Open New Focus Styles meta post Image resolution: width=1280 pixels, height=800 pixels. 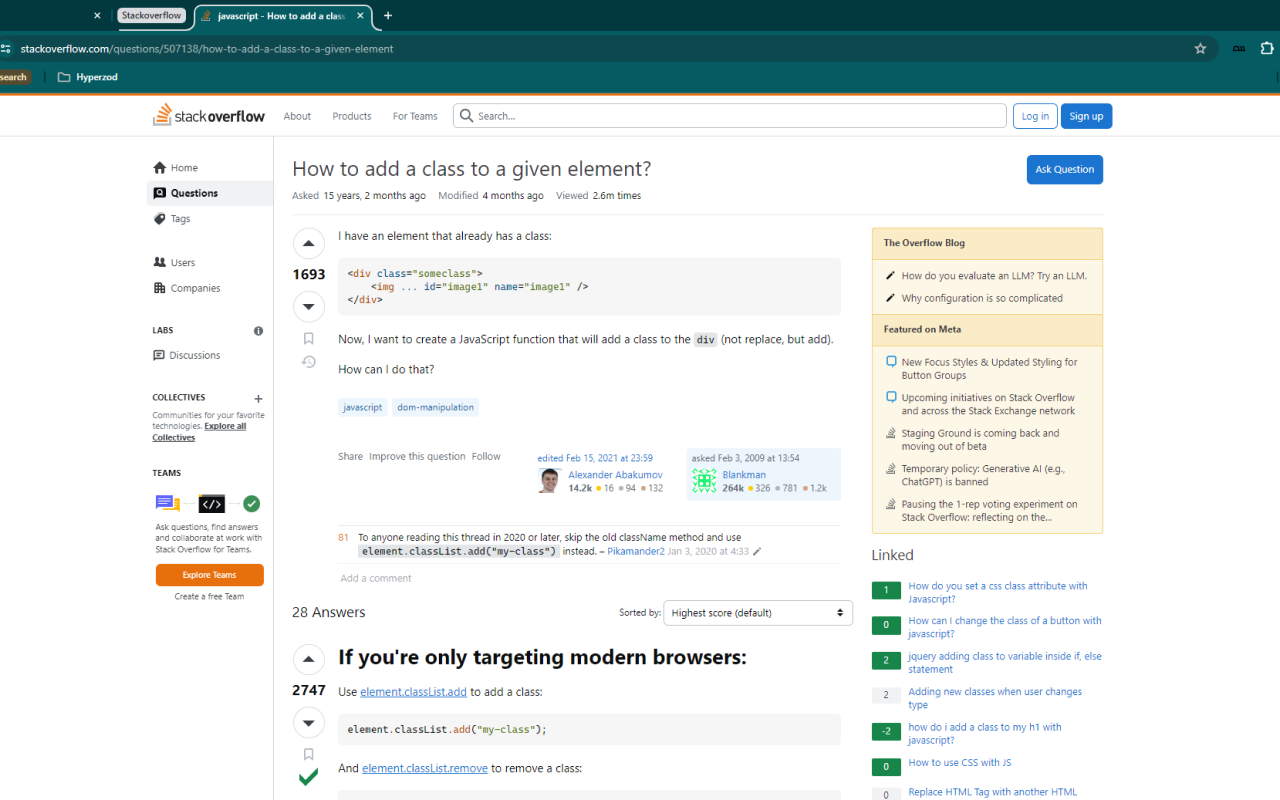point(989,369)
